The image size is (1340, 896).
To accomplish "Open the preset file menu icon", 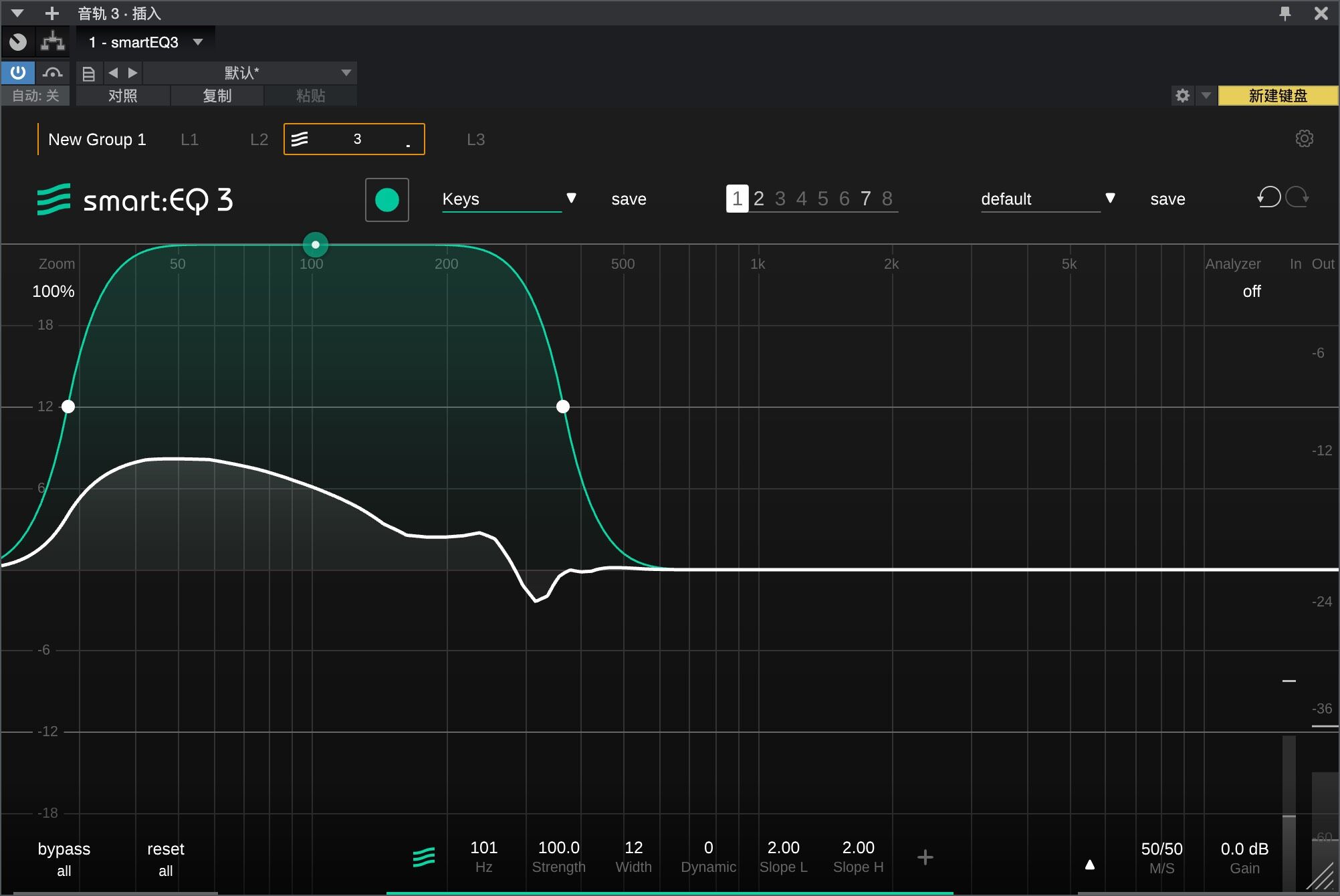I will pyautogui.click(x=89, y=73).
